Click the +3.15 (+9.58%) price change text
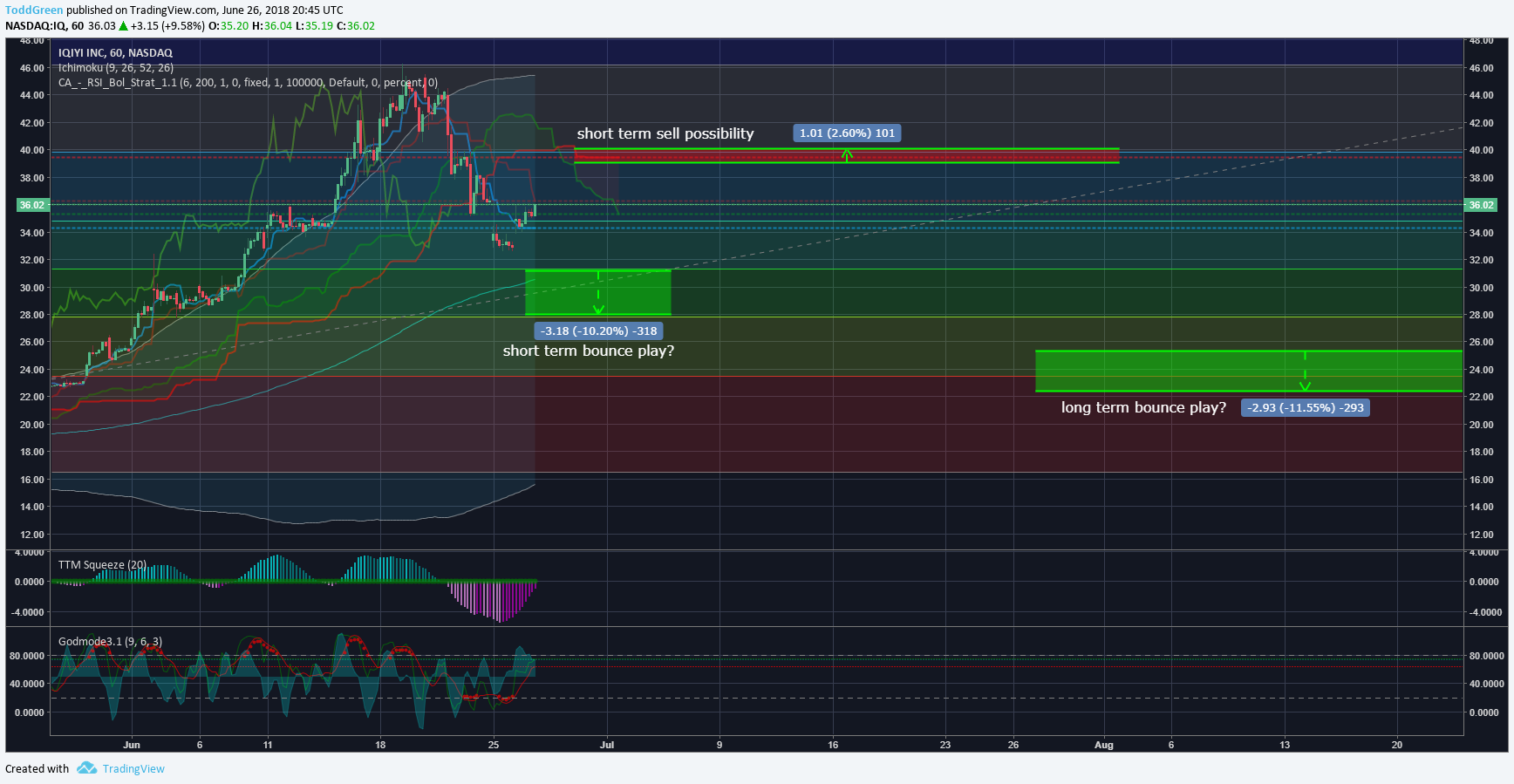Screen dimensions: 1514x784 click(167, 26)
